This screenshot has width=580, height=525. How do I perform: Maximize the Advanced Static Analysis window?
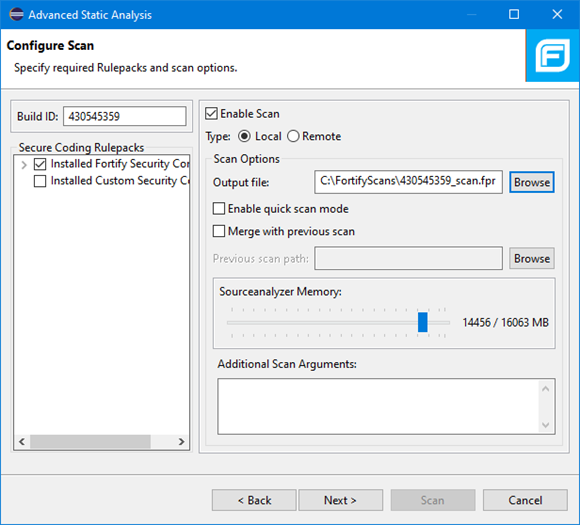[514, 14]
